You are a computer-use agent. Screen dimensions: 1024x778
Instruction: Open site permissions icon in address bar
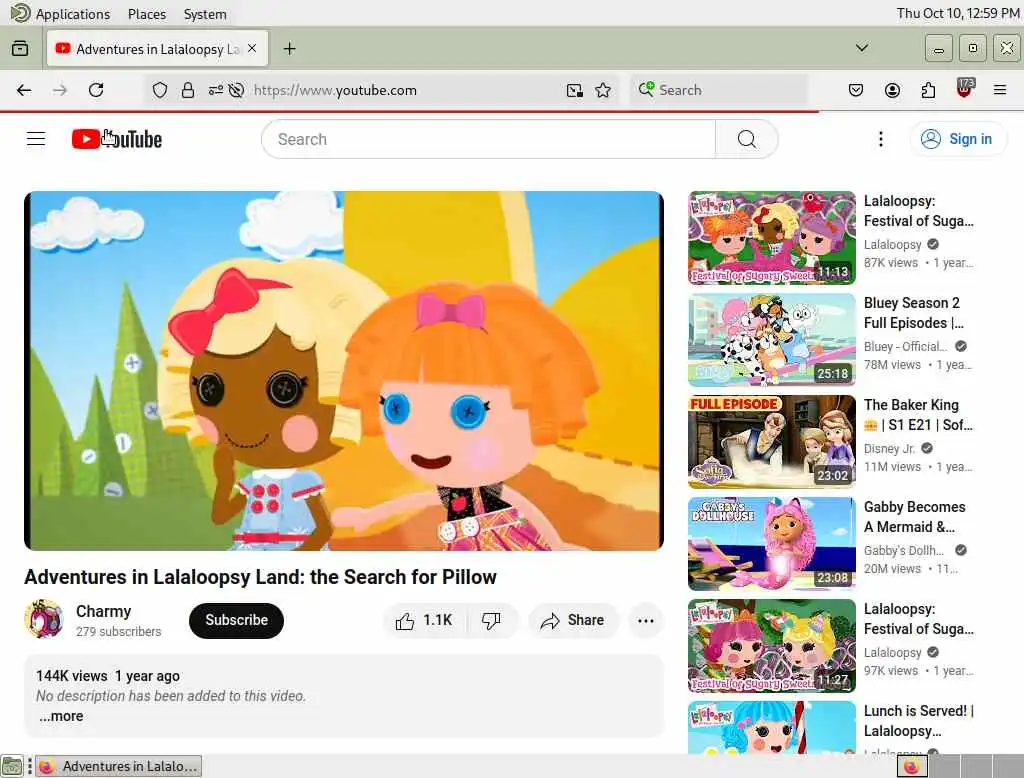tap(216, 90)
